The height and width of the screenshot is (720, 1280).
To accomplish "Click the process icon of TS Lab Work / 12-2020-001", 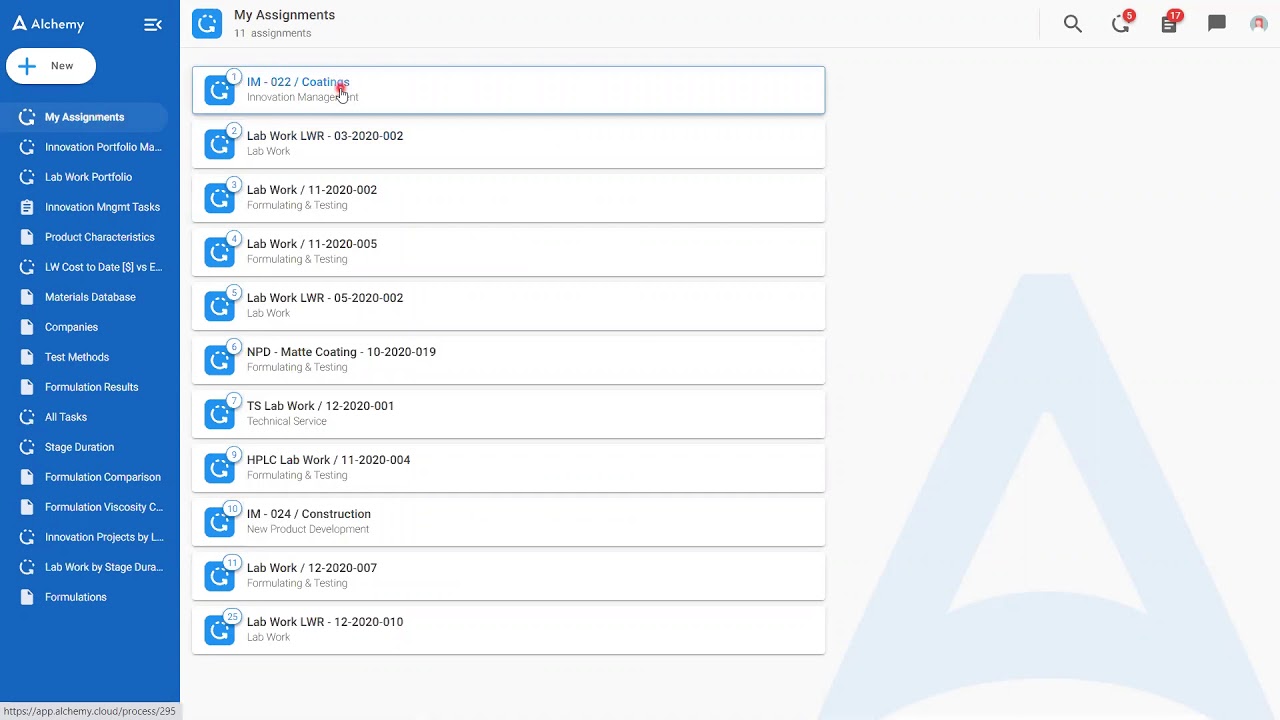I will point(220,414).
